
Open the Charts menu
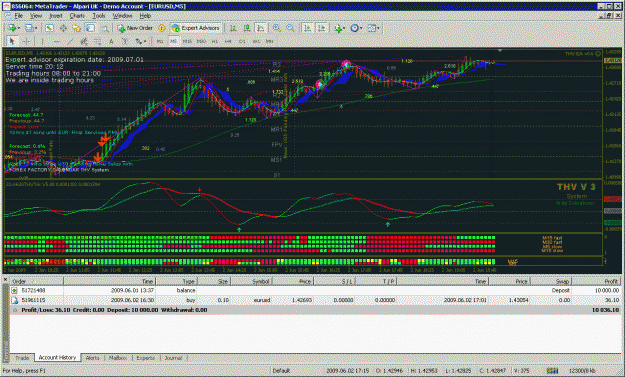77,16
